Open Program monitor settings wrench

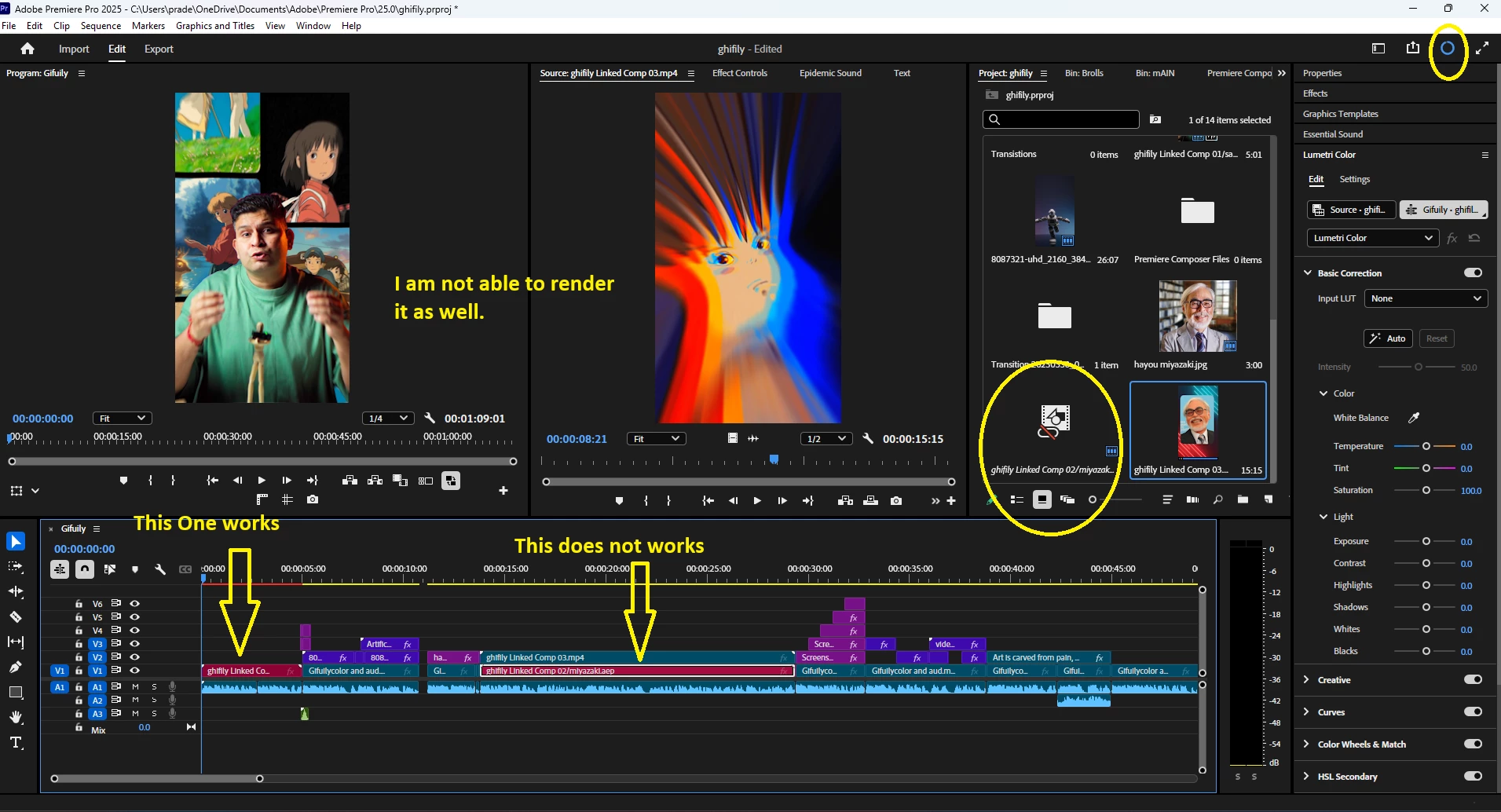pyautogui.click(x=430, y=419)
